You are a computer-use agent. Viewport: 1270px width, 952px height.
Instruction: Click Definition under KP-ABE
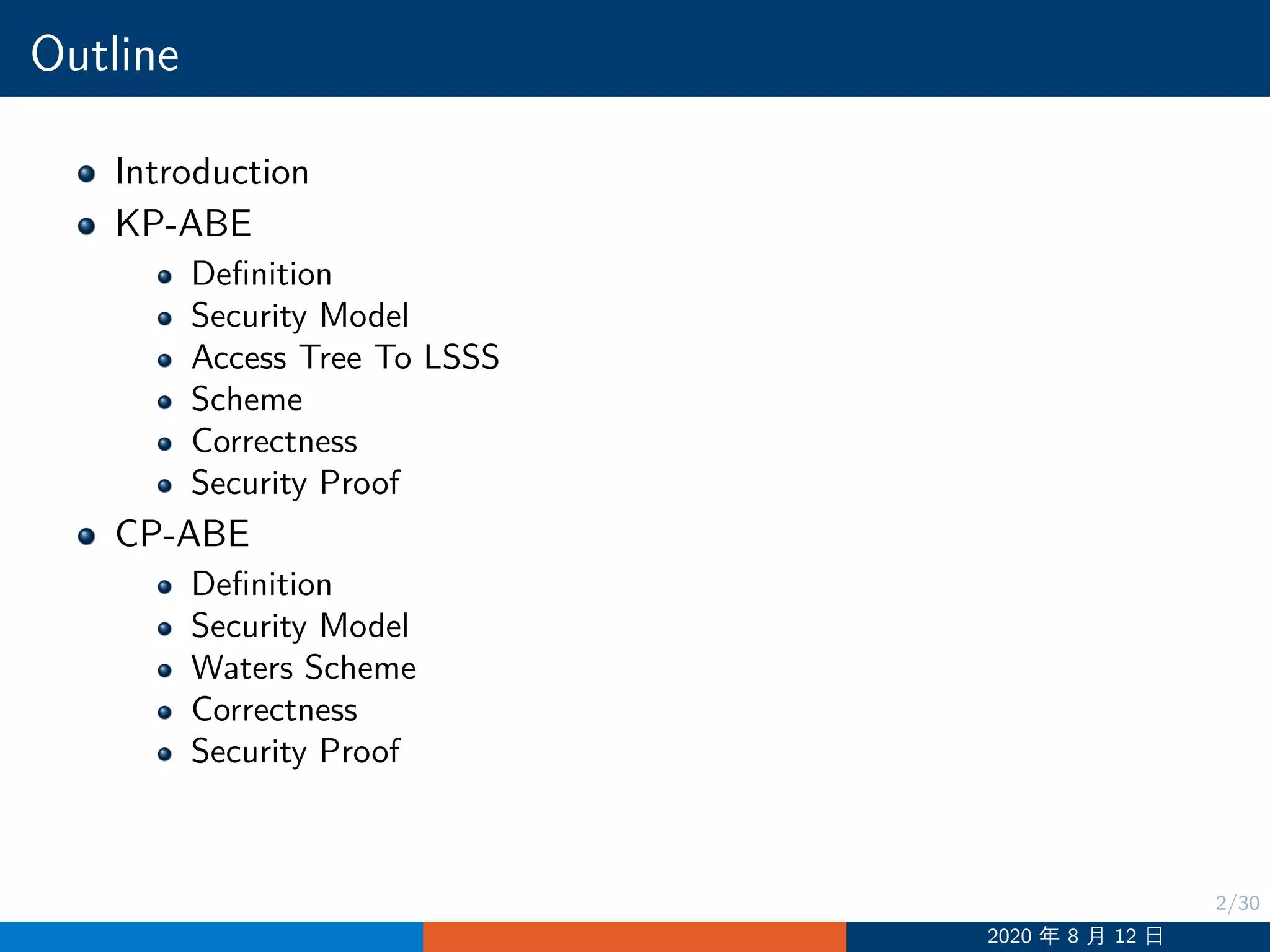click(262, 275)
